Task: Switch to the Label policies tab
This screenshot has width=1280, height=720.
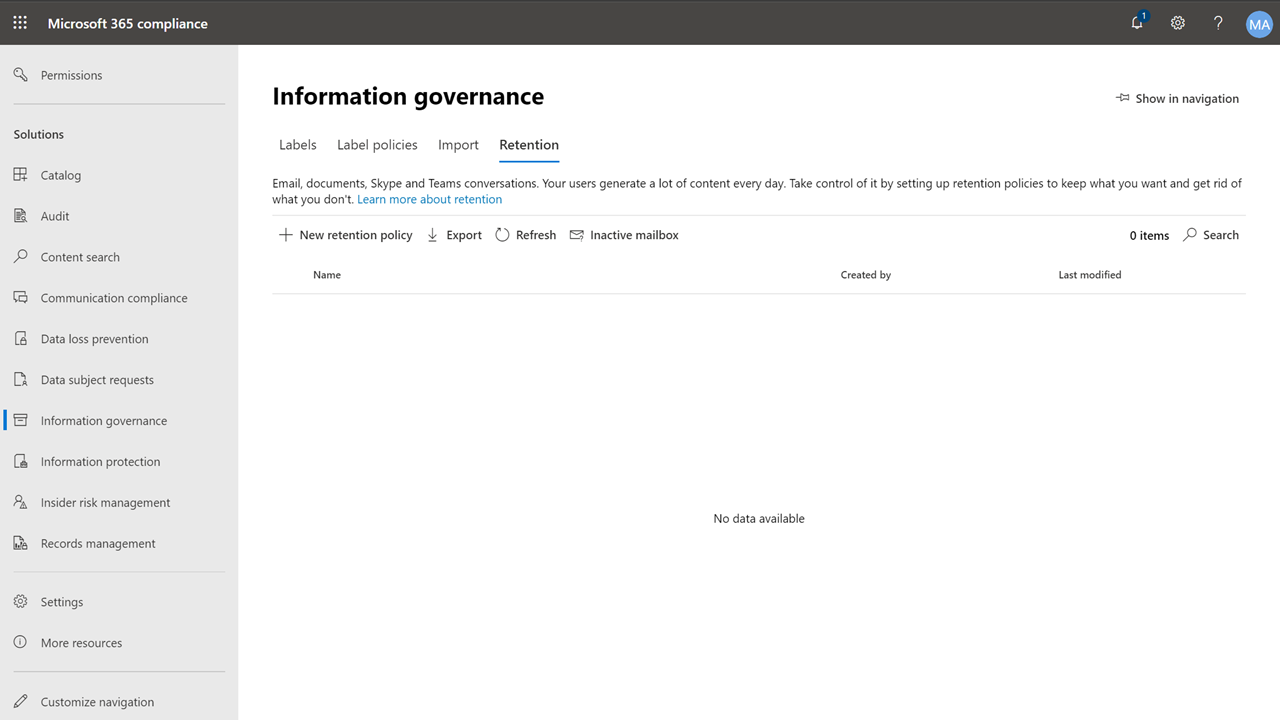Action: 377,145
